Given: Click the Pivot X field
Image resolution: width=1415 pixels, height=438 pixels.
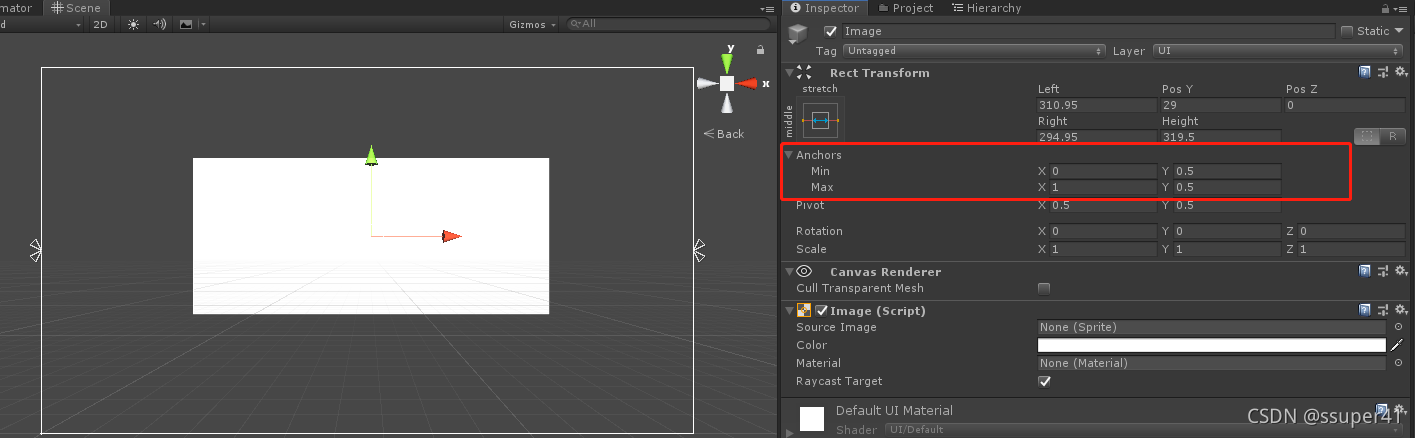Looking at the screenshot, I should pyautogui.click(x=1103, y=205).
